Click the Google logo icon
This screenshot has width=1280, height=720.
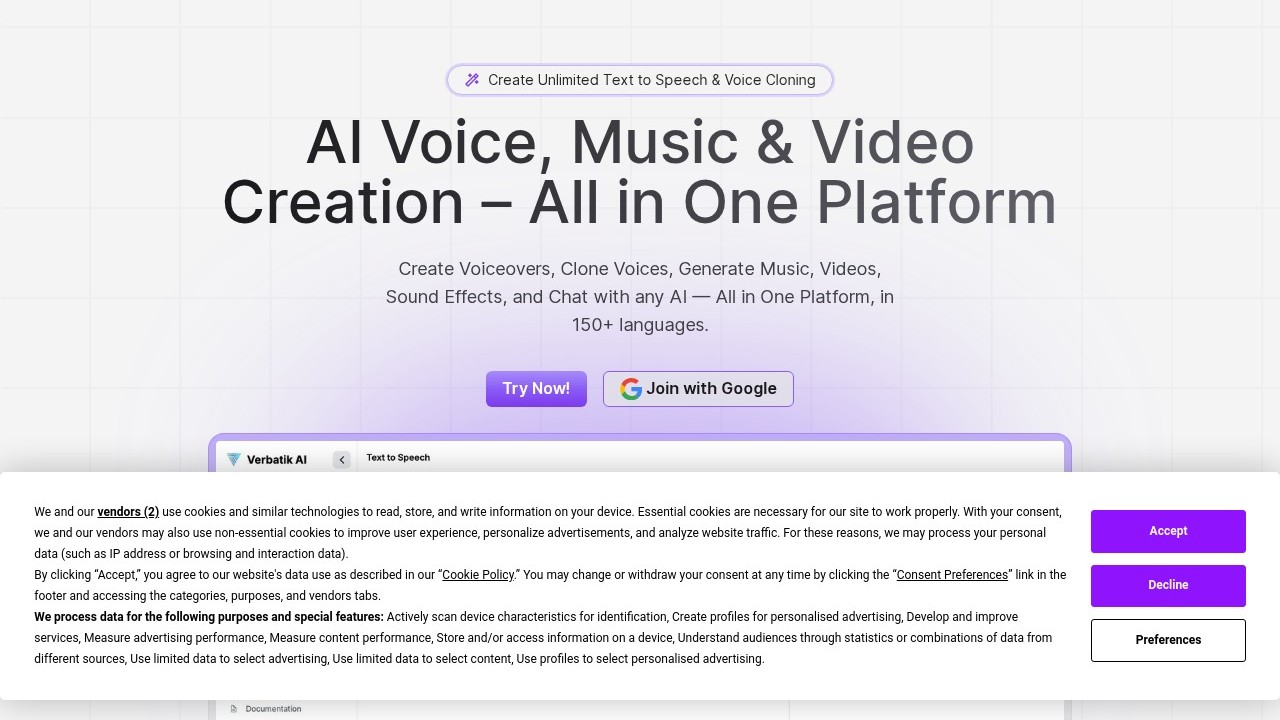click(630, 389)
